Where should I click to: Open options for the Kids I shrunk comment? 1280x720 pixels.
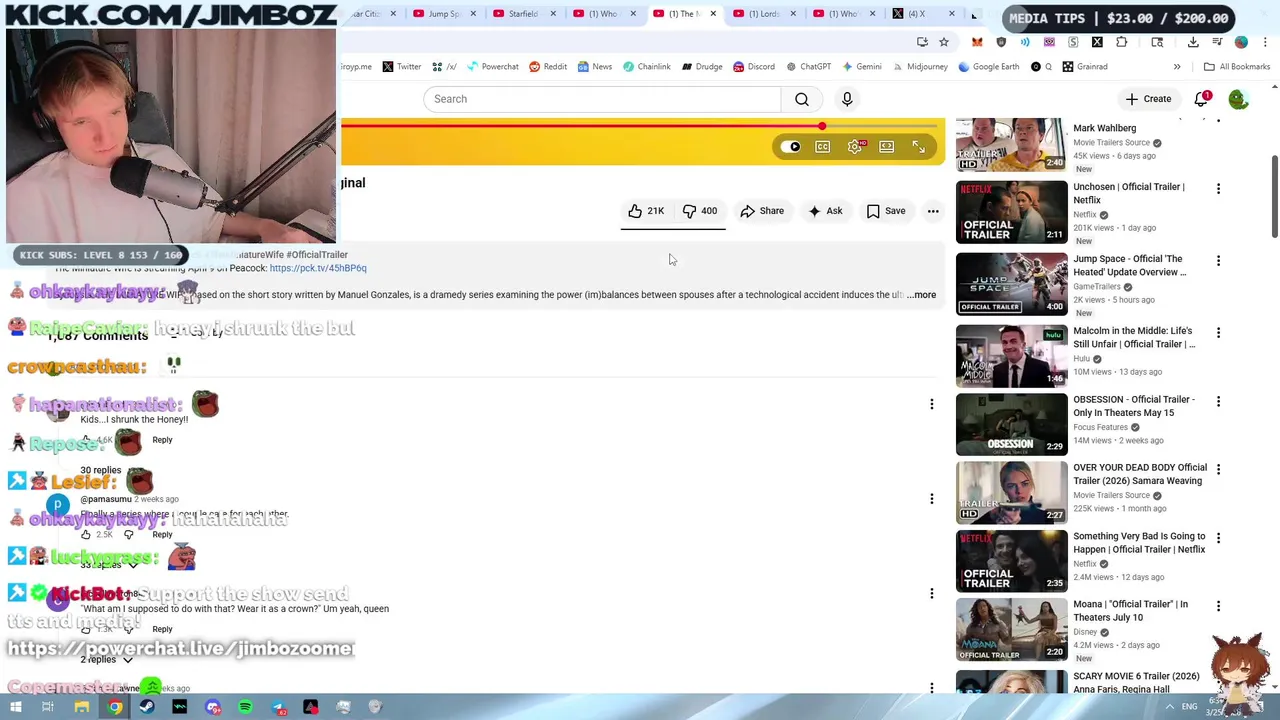pos(931,405)
